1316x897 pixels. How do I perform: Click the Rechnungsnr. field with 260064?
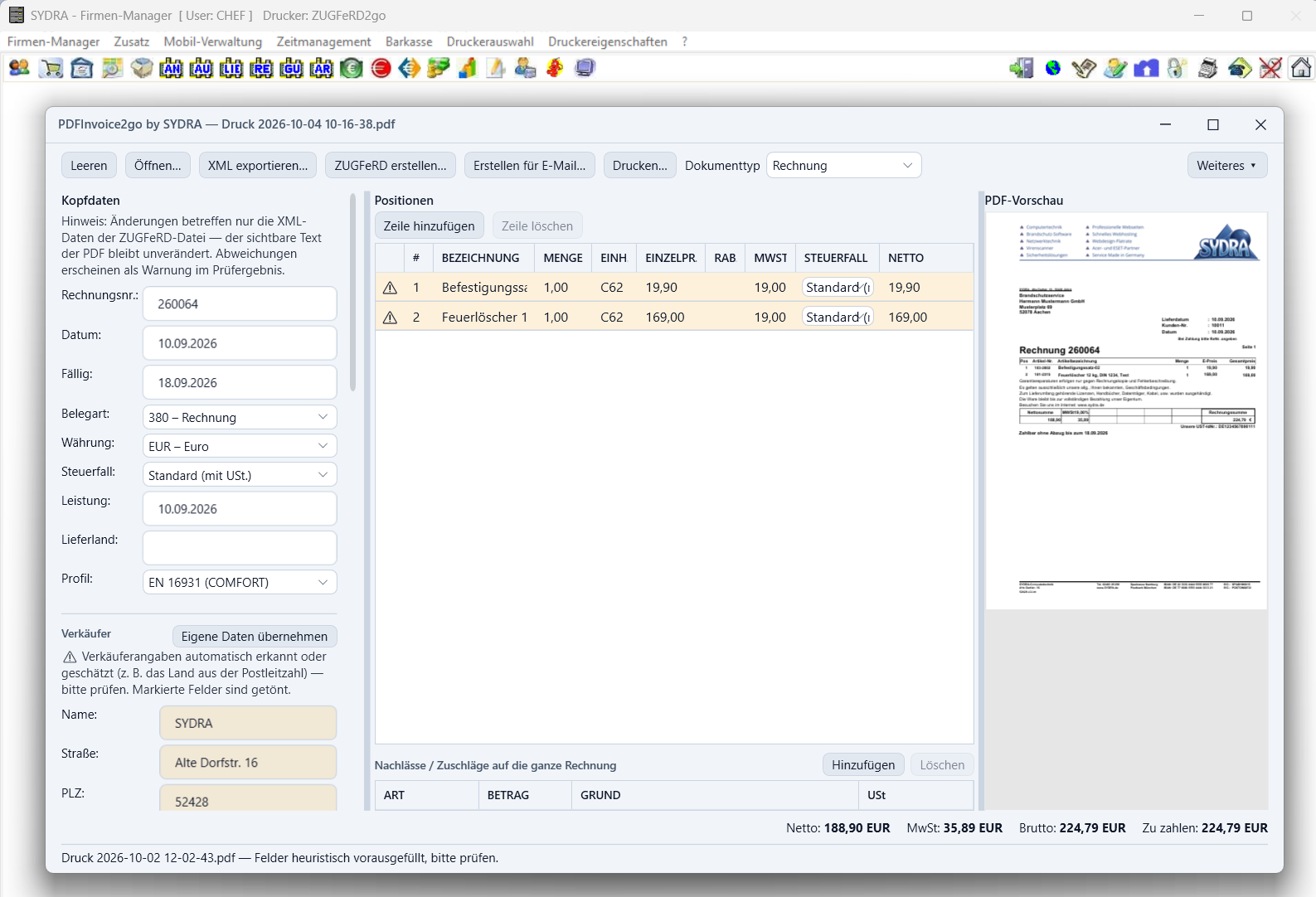pos(240,303)
